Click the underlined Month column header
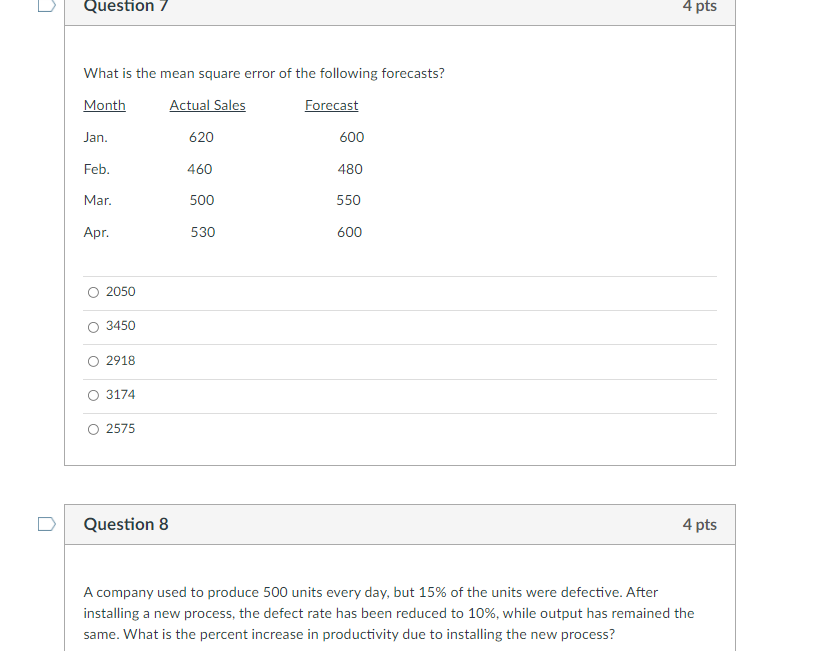The image size is (821, 651). (105, 105)
